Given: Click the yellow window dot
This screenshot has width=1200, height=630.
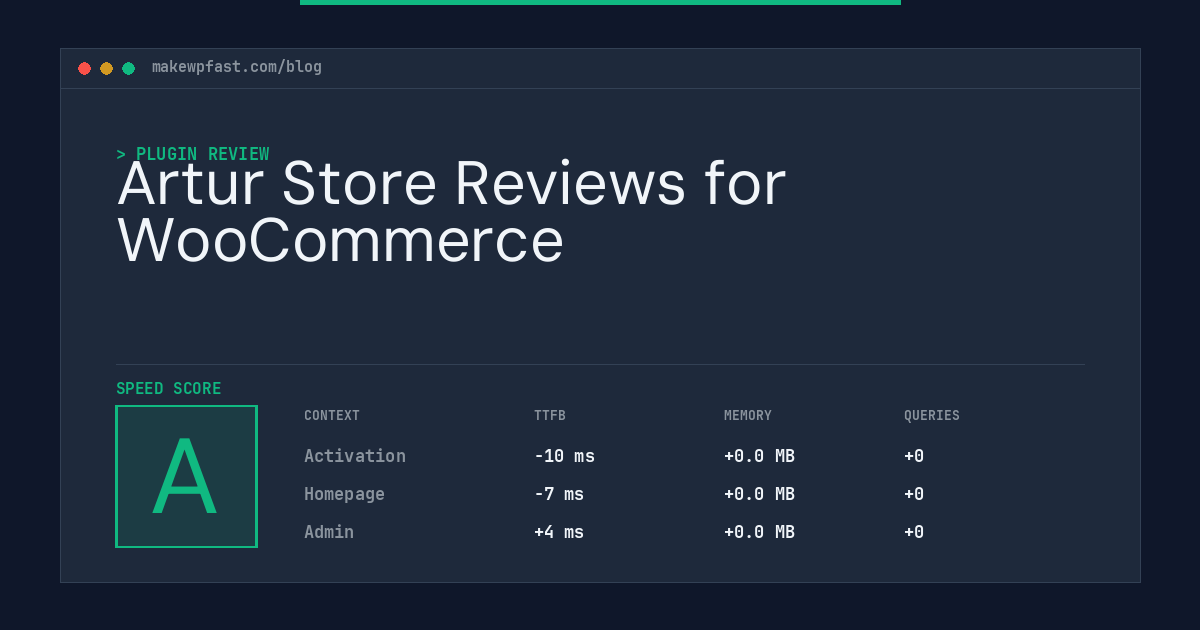Looking at the screenshot, I should pyautogui.click(x=106, y=68).
